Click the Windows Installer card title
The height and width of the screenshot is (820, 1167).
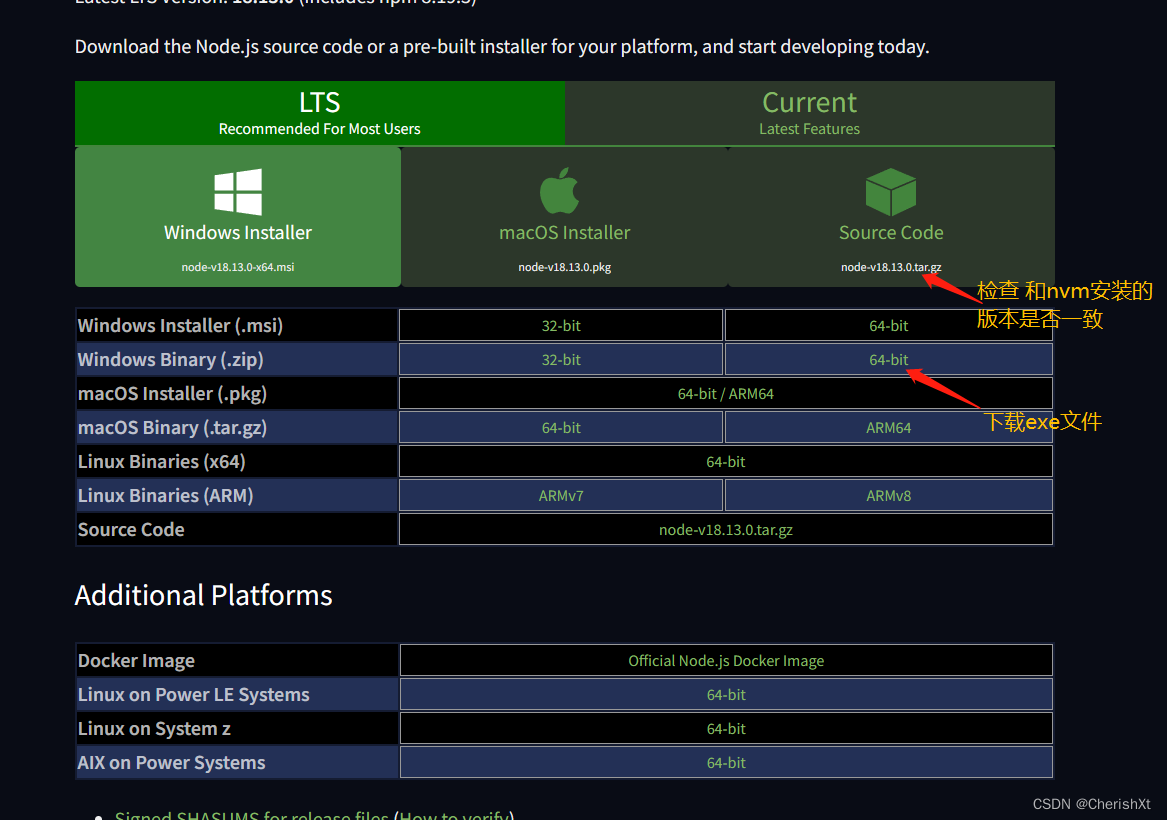pos(238,233)
